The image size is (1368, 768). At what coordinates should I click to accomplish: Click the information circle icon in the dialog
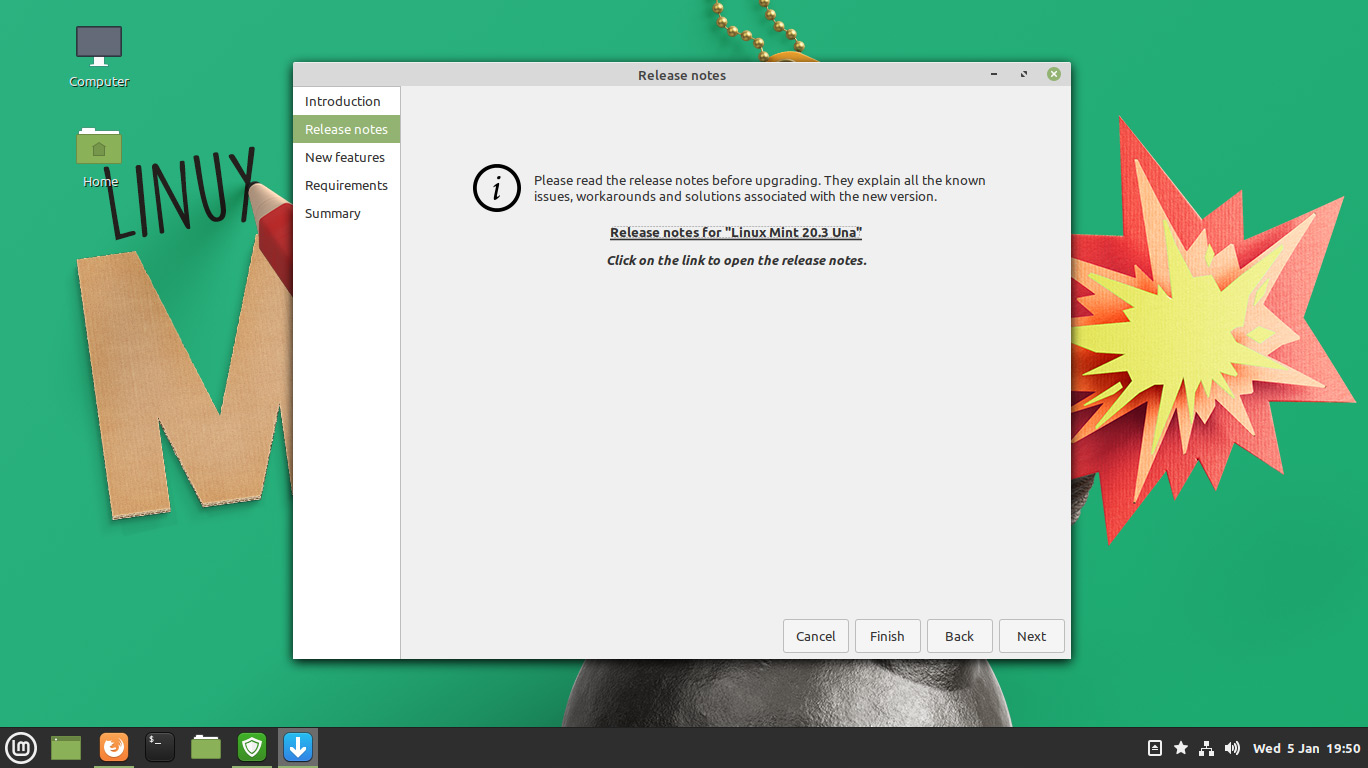click(x=497, y=188)
